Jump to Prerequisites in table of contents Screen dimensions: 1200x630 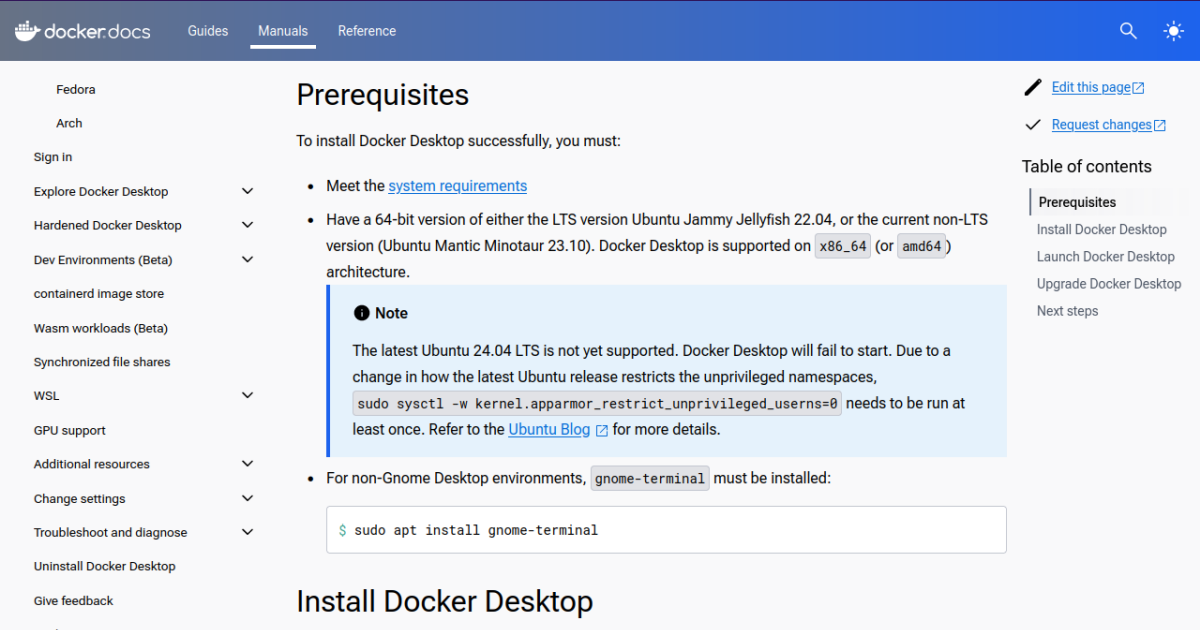pyautogui.click(x=1077, y=202)
